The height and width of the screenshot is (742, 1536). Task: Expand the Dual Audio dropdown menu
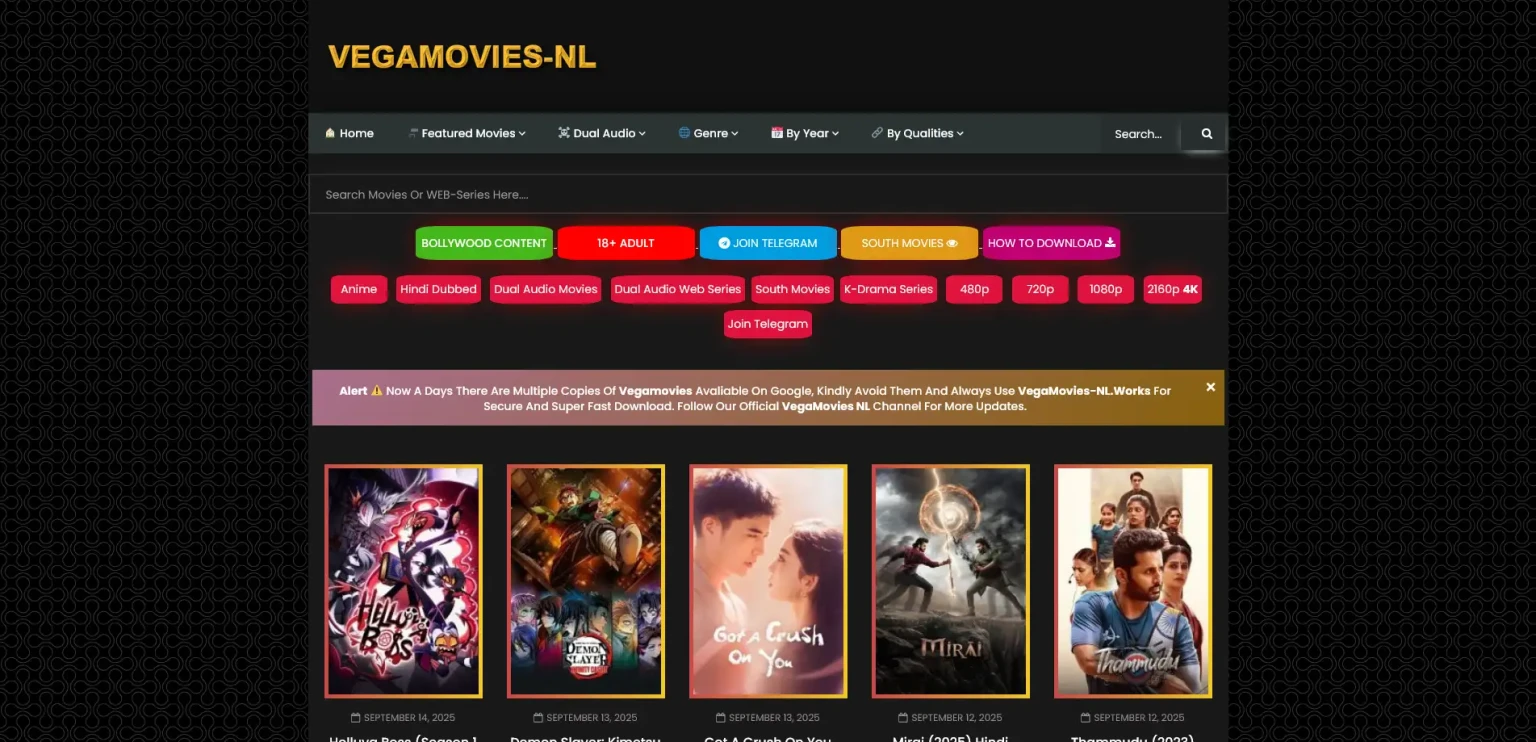point(602,133)
